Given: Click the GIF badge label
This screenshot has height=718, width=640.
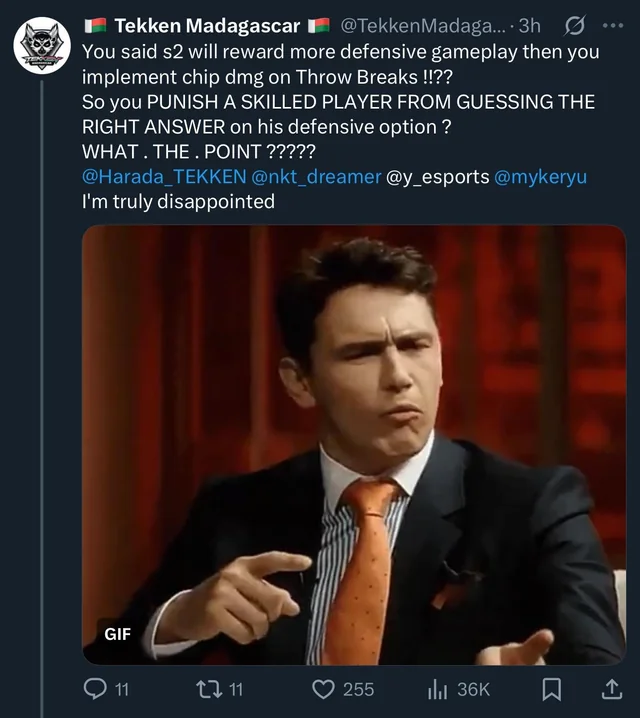Looking at the screenshot, I should (118, 633).
